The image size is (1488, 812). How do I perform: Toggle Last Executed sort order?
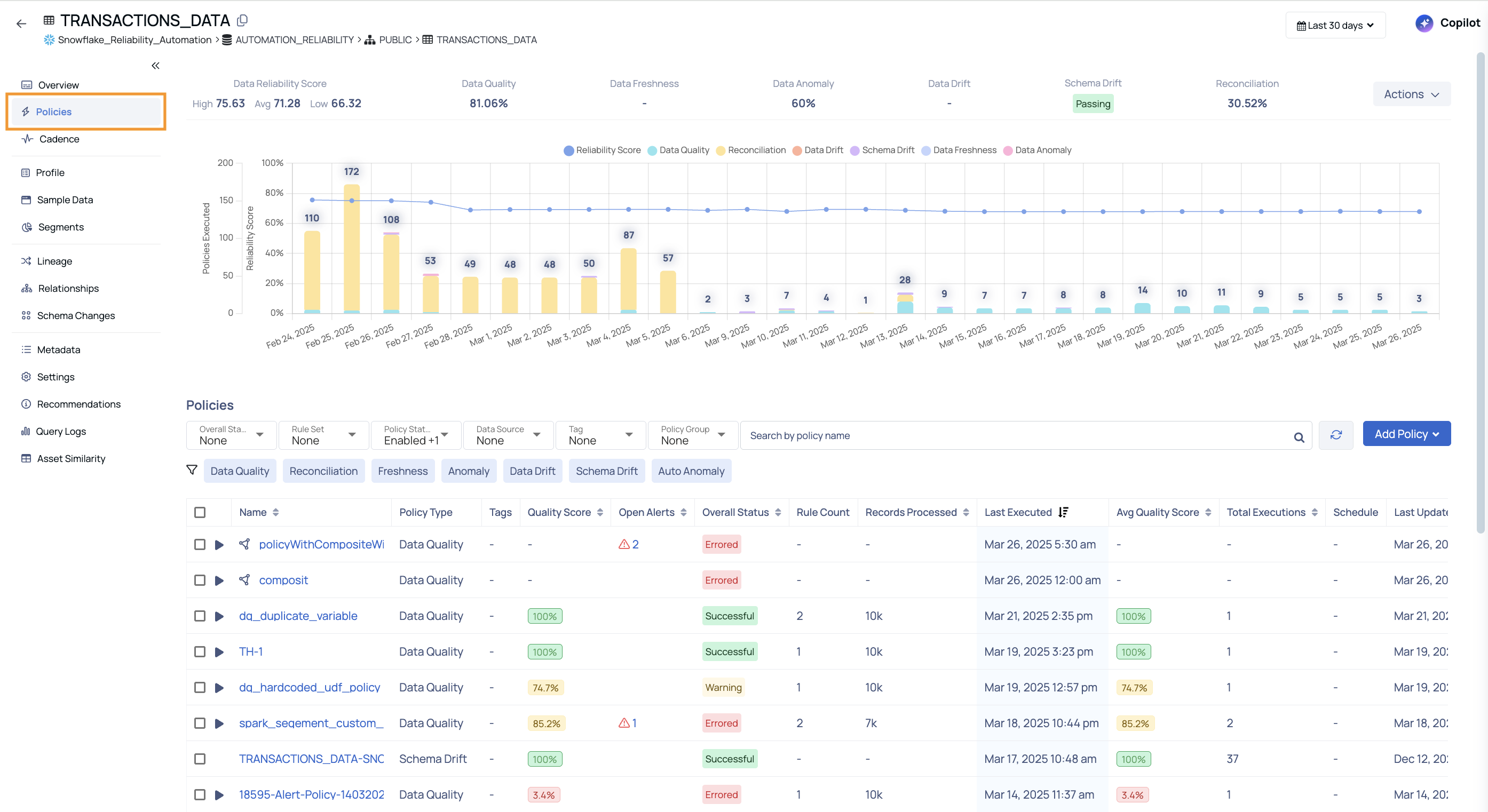(1064, 512)
